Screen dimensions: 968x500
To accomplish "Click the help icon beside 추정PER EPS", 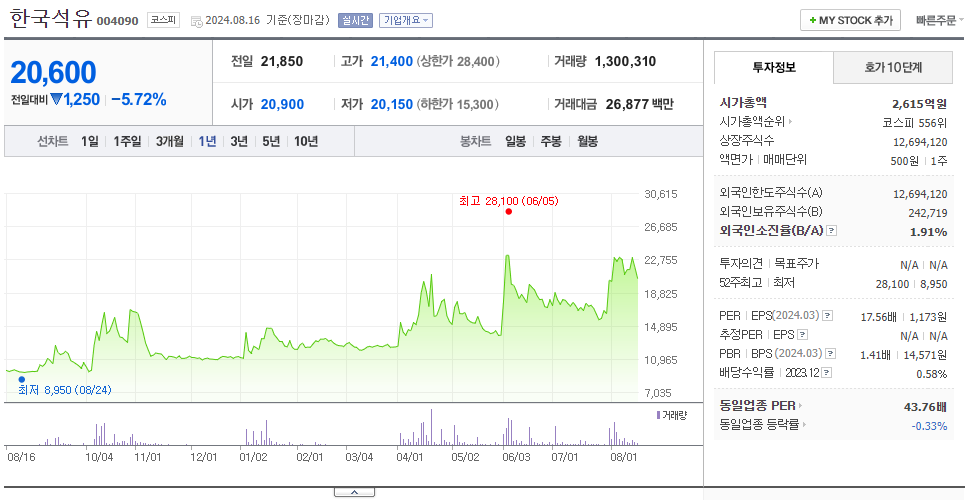I will tap(803, 335).
